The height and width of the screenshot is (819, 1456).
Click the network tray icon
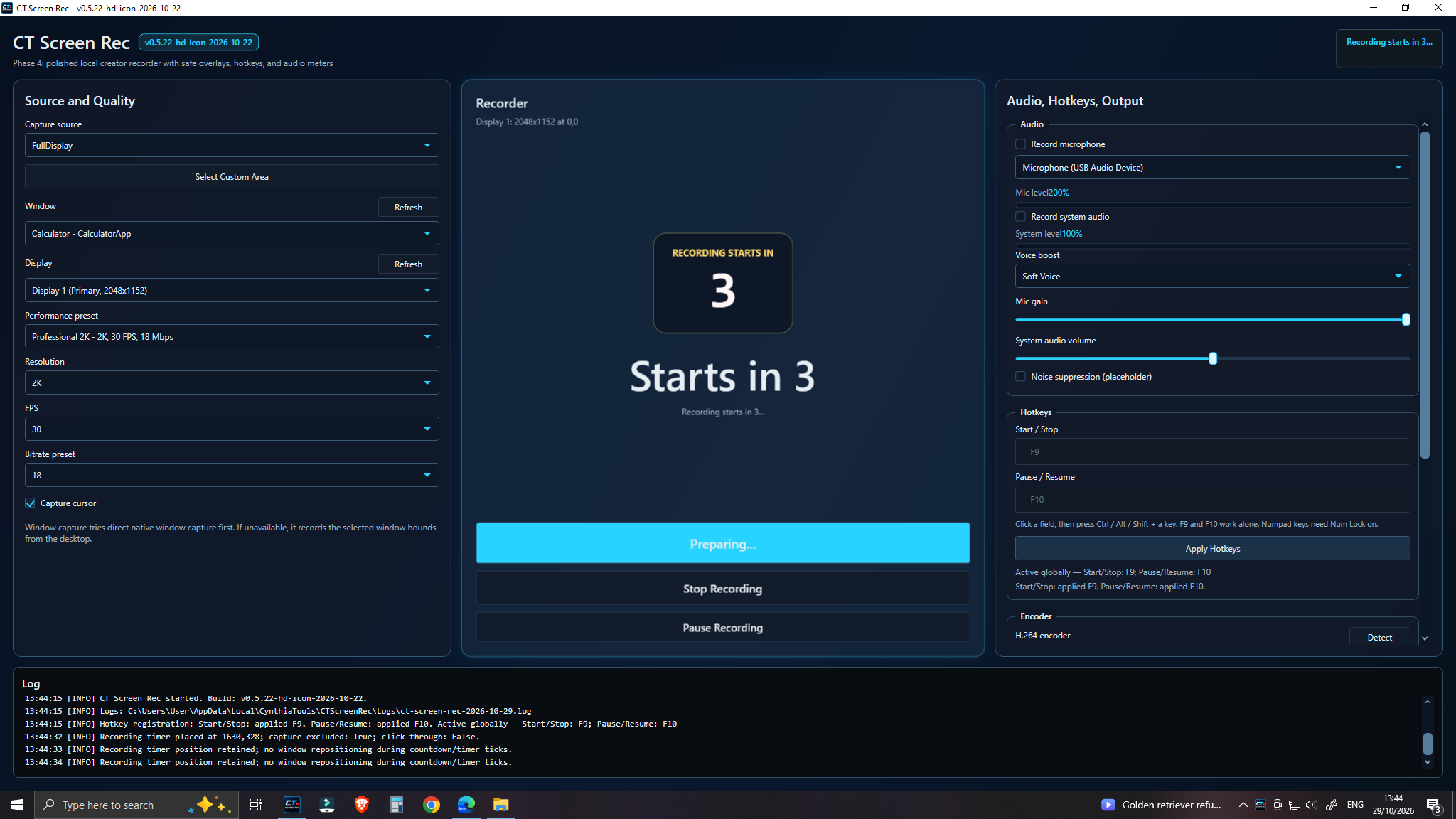click(1295, 805)
